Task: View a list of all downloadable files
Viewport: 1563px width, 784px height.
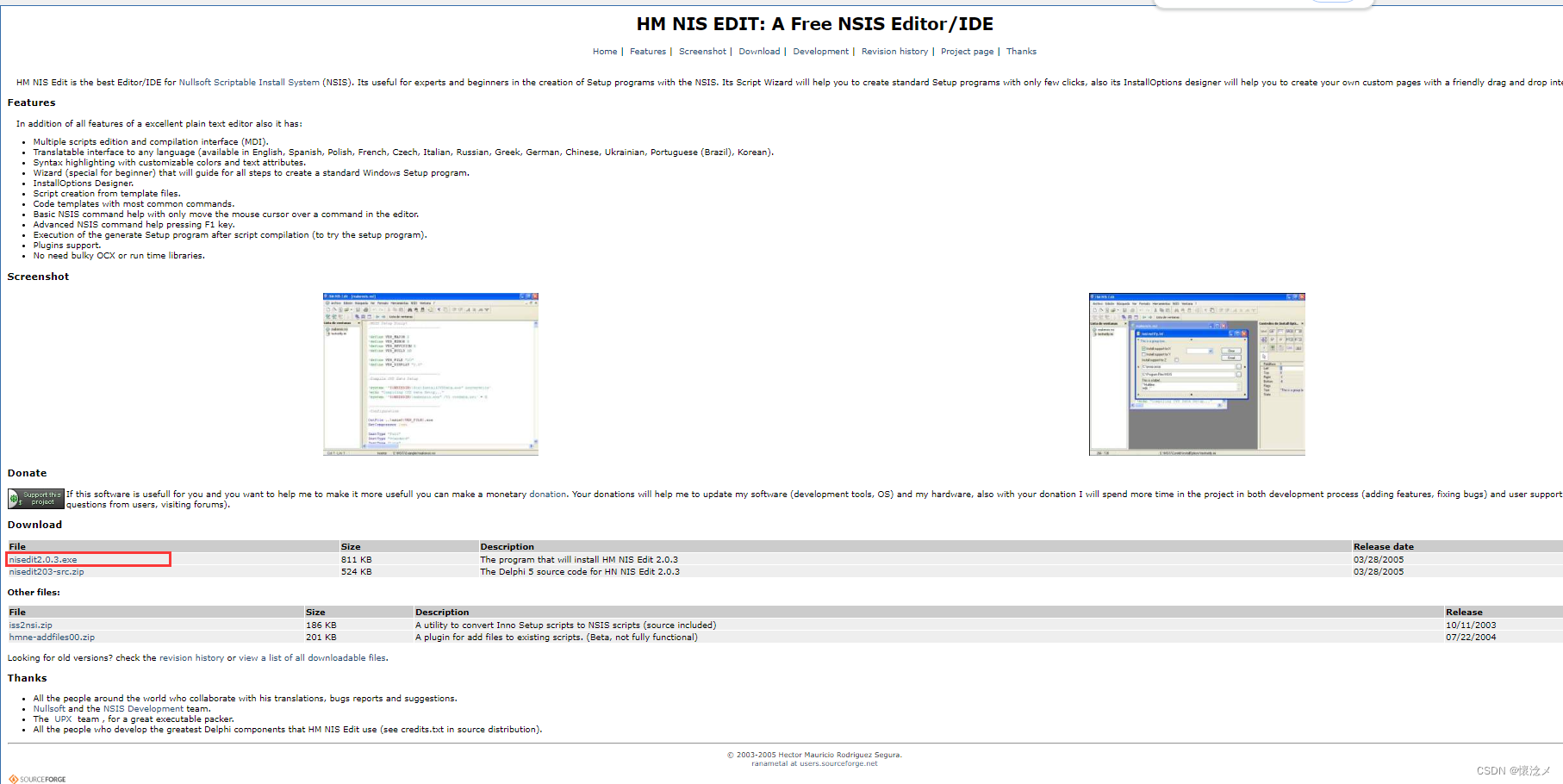Action: point(312,658)
